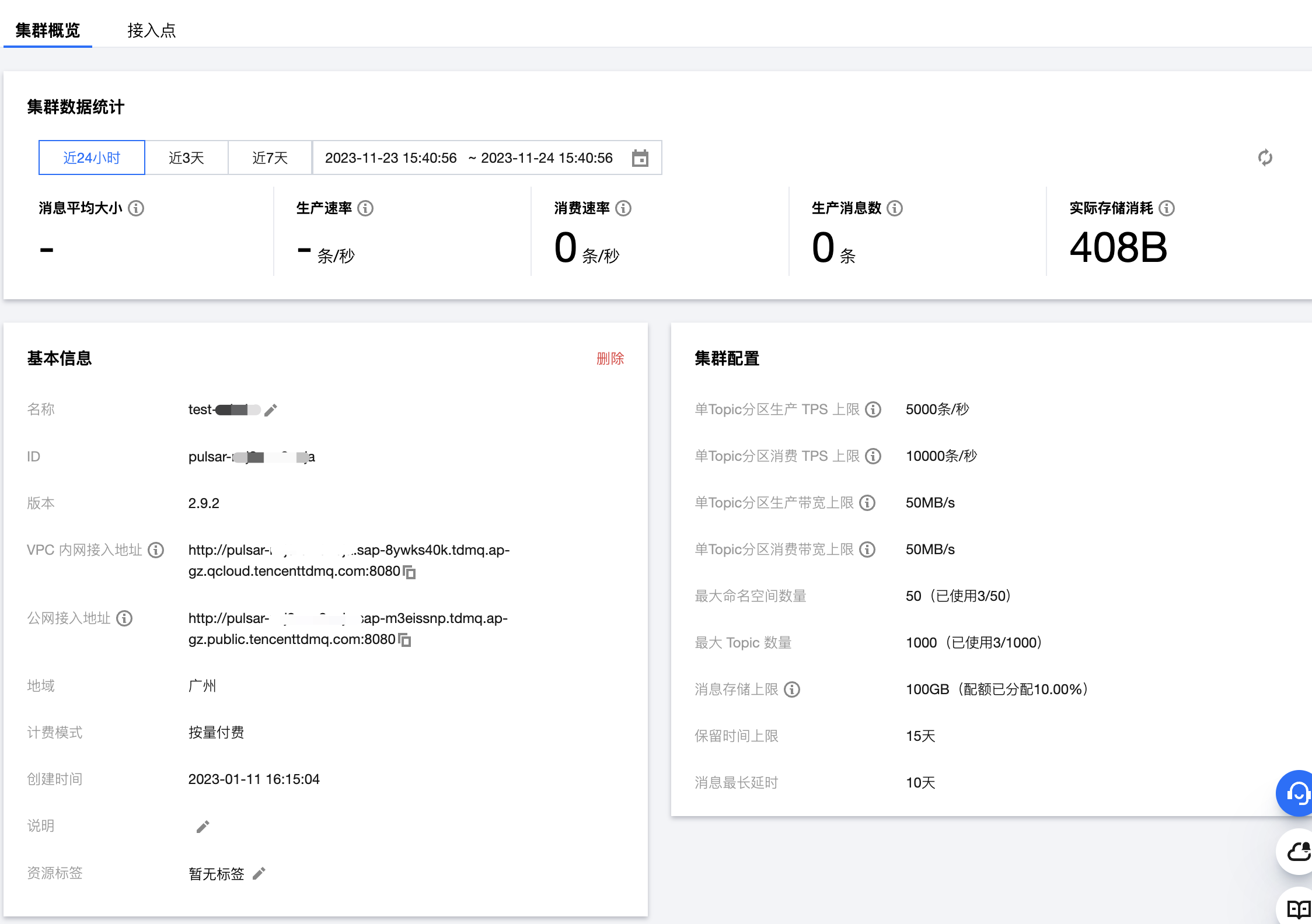Open the customer support headset button
The height and width of the screenshot is (924, 1312).
[x=1297, y=793]
